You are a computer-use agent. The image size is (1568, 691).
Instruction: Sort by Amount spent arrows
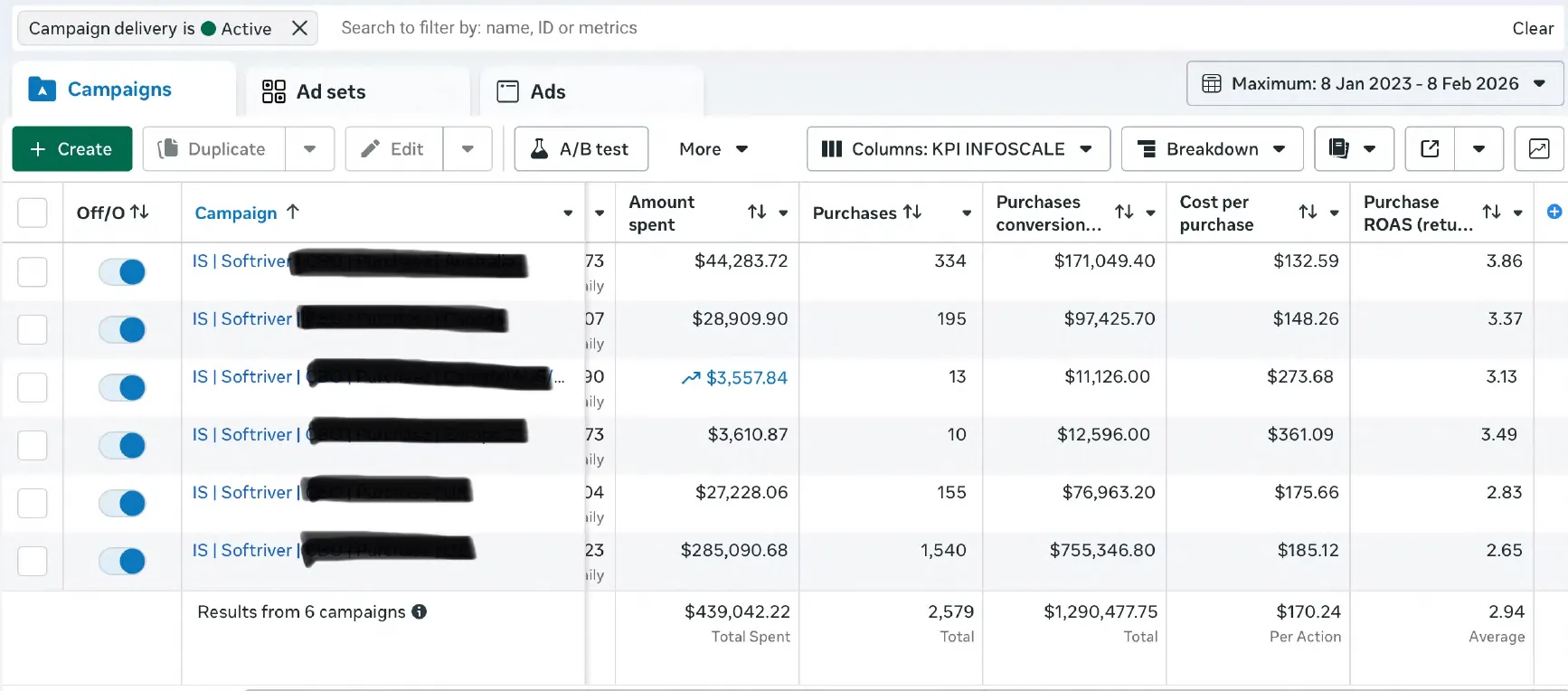757,212
